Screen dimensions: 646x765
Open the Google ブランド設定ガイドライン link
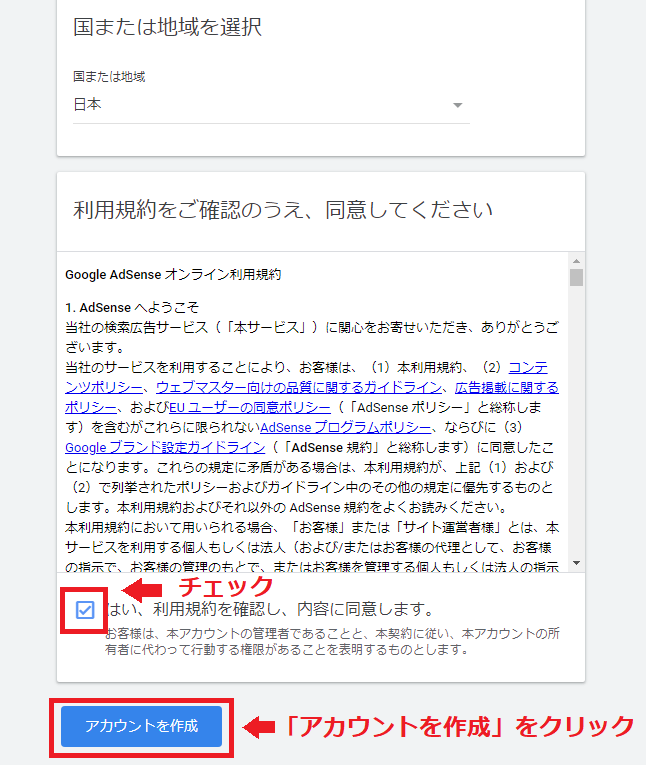[x=165, y=447]
